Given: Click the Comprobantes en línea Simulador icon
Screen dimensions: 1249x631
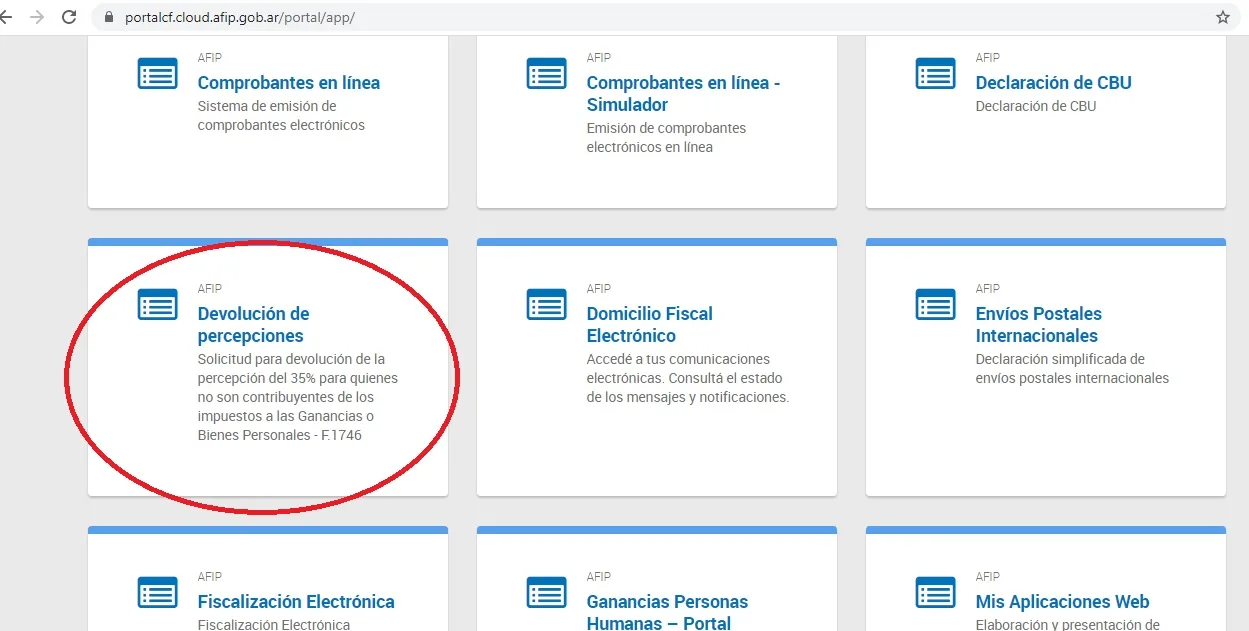Looking at the screenshot, I should [546, 73].
